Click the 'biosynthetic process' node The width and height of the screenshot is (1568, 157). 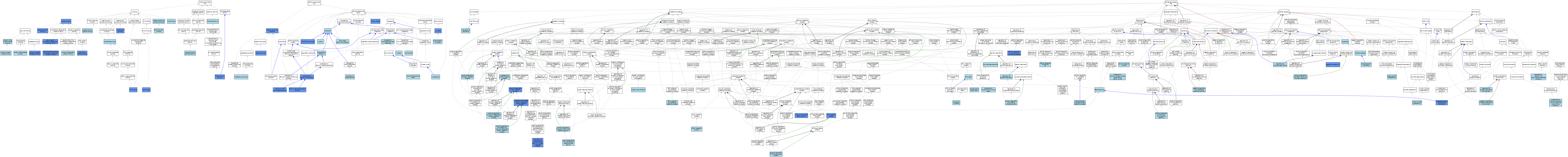click(x=872, y=21)
